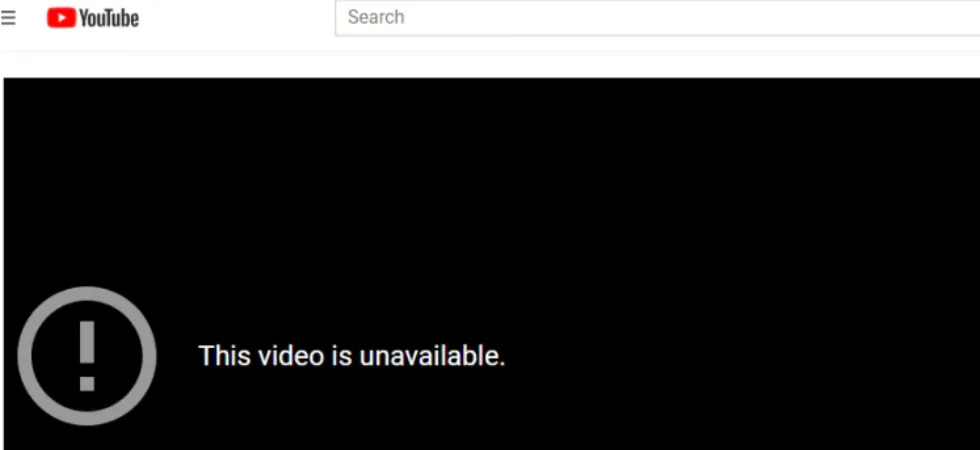The height and width of the screenshot is (450, 980).
Task: Click the red YouTube play logo
Action: point(61,18)
